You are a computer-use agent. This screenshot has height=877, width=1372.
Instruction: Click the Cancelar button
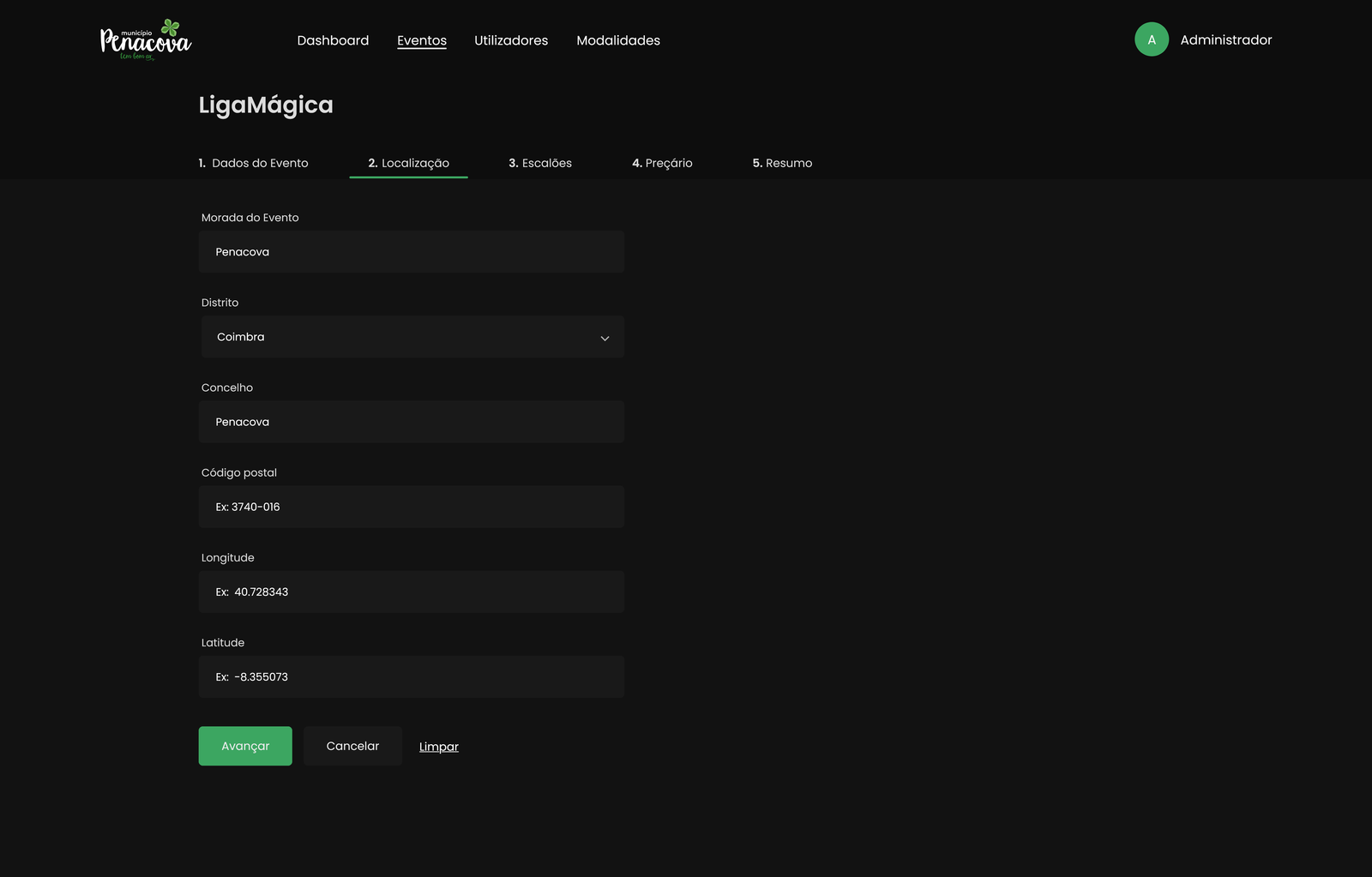[352, 746]
